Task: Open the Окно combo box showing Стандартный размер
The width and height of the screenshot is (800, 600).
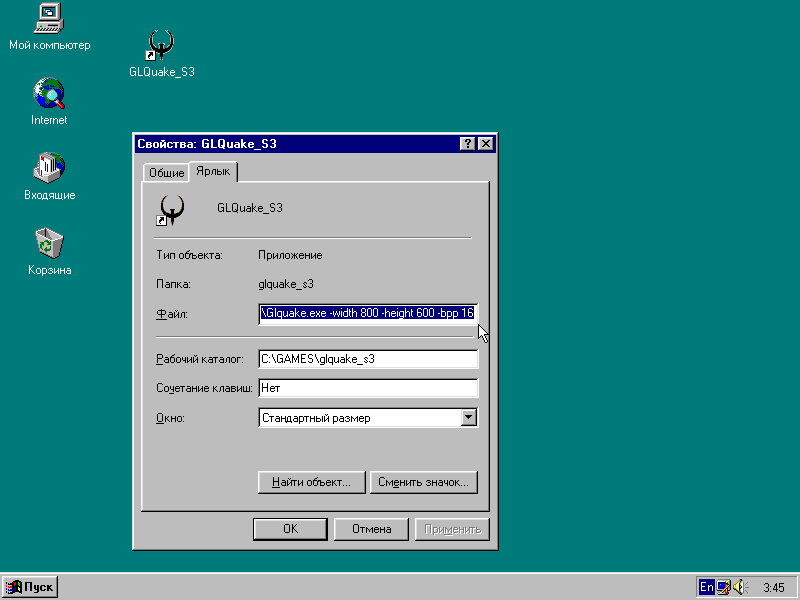Action: pyautogui.click(x=368, y=418)
